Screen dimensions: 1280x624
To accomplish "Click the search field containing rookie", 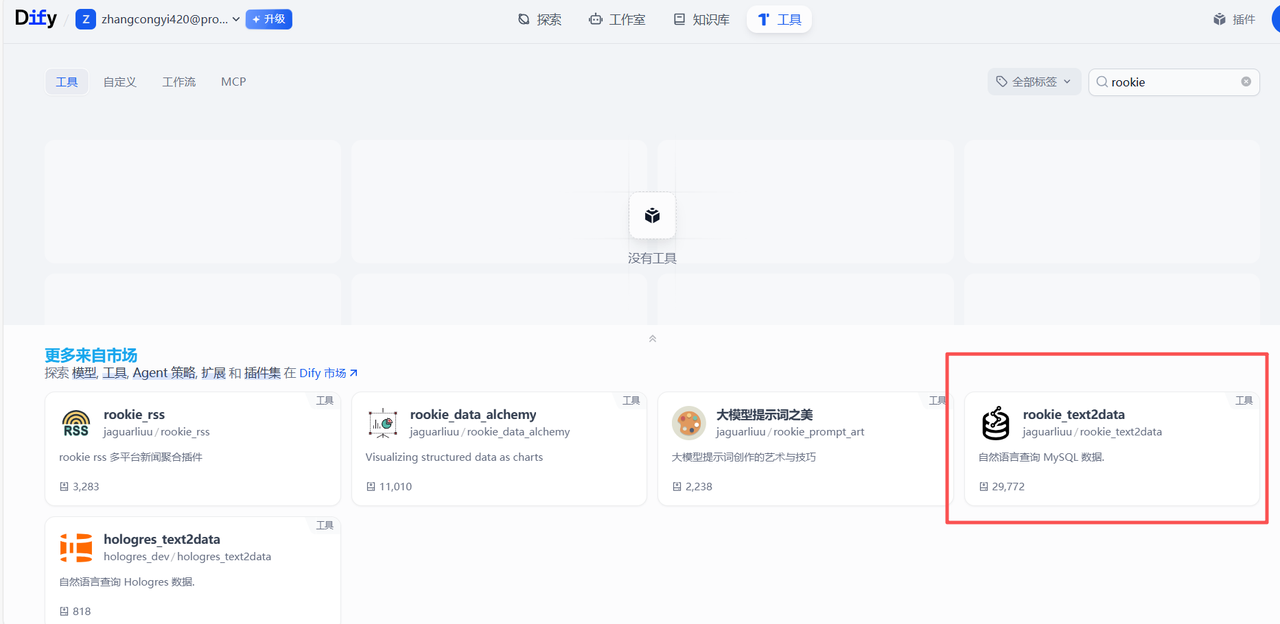I will tap(1174, 82).
